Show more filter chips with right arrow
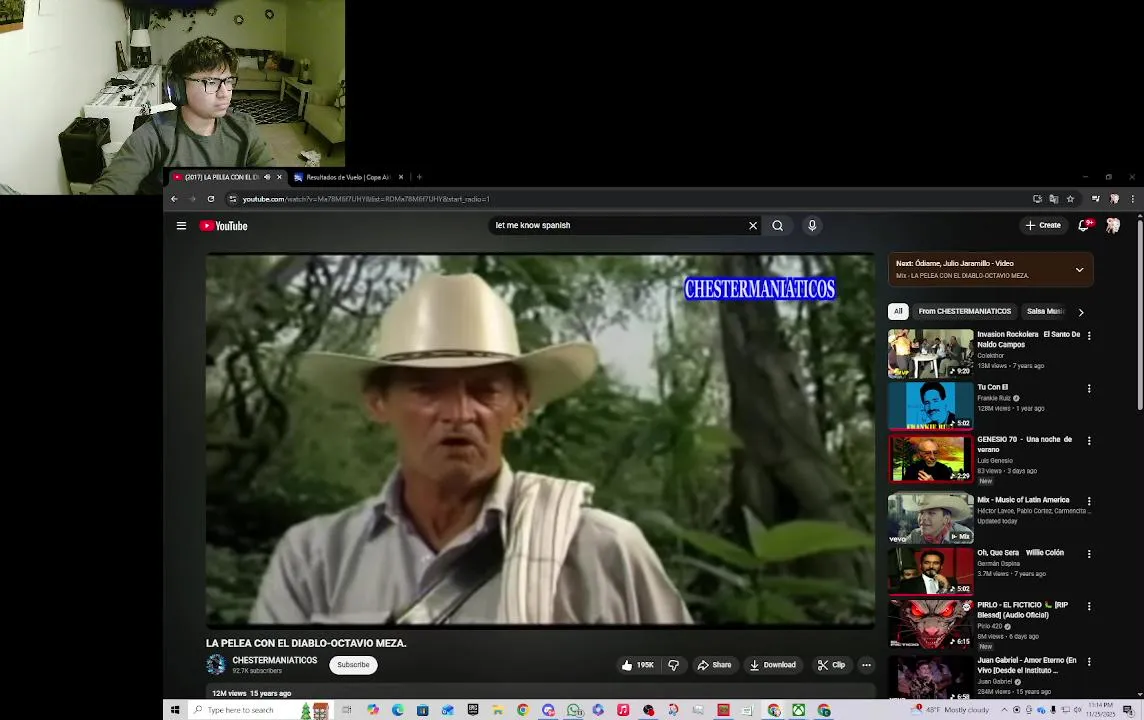Viewport: 1144px width, 720px height. (x=1081, y=312)
